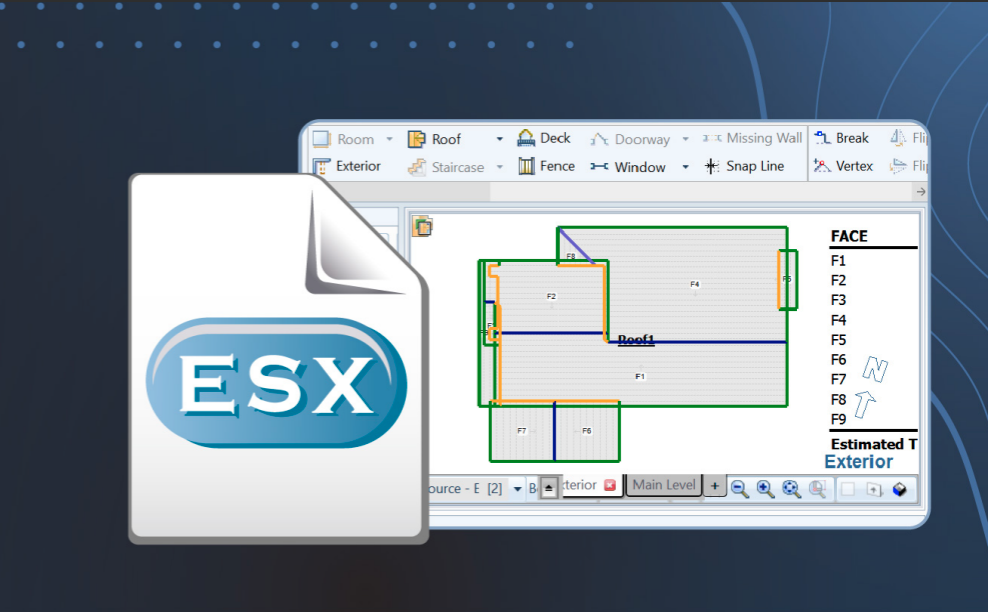This screenshot has height=612, width=988.
Task: Choose the Deck tool
Action: (x=544, y=138)
